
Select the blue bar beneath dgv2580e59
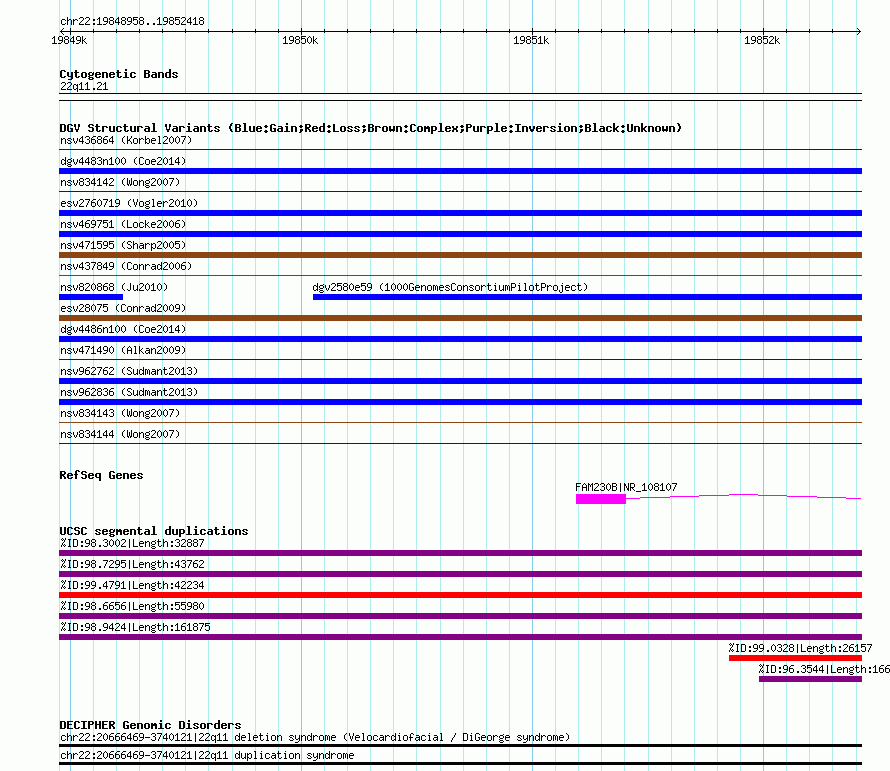click(587, 297)
